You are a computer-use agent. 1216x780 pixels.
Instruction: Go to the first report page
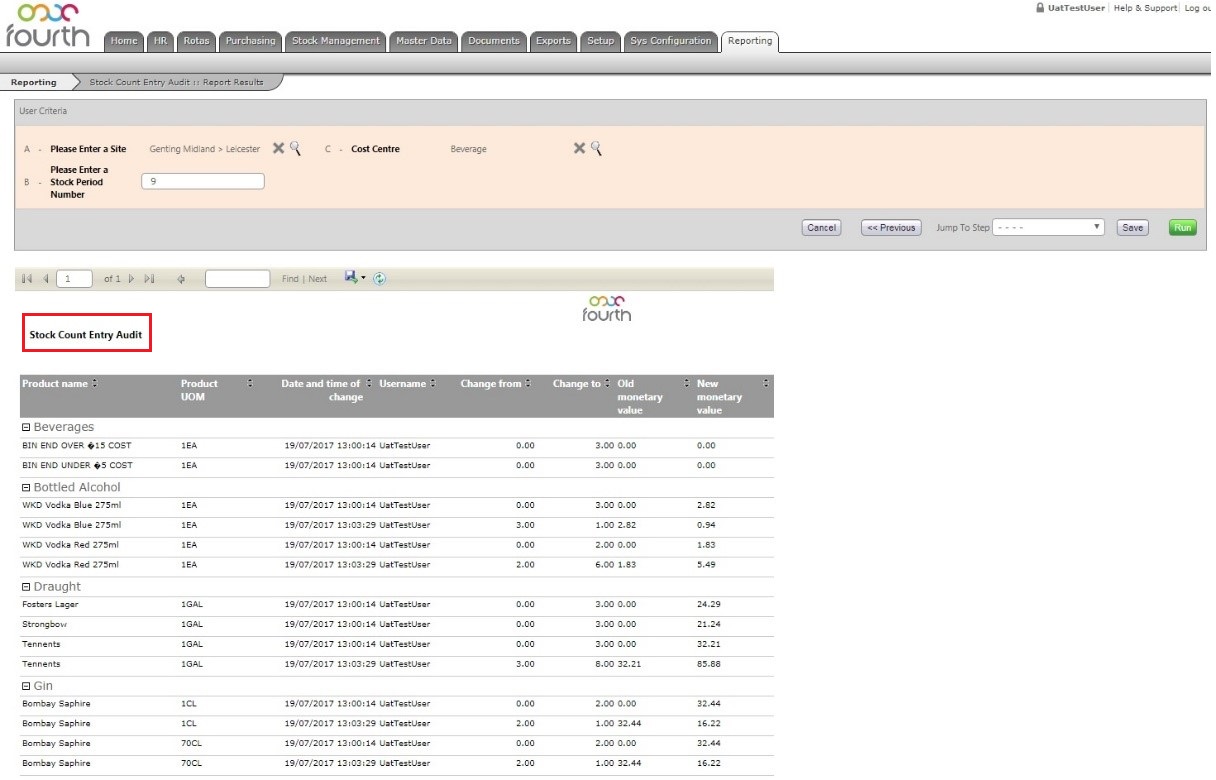(x=27, y=279)
